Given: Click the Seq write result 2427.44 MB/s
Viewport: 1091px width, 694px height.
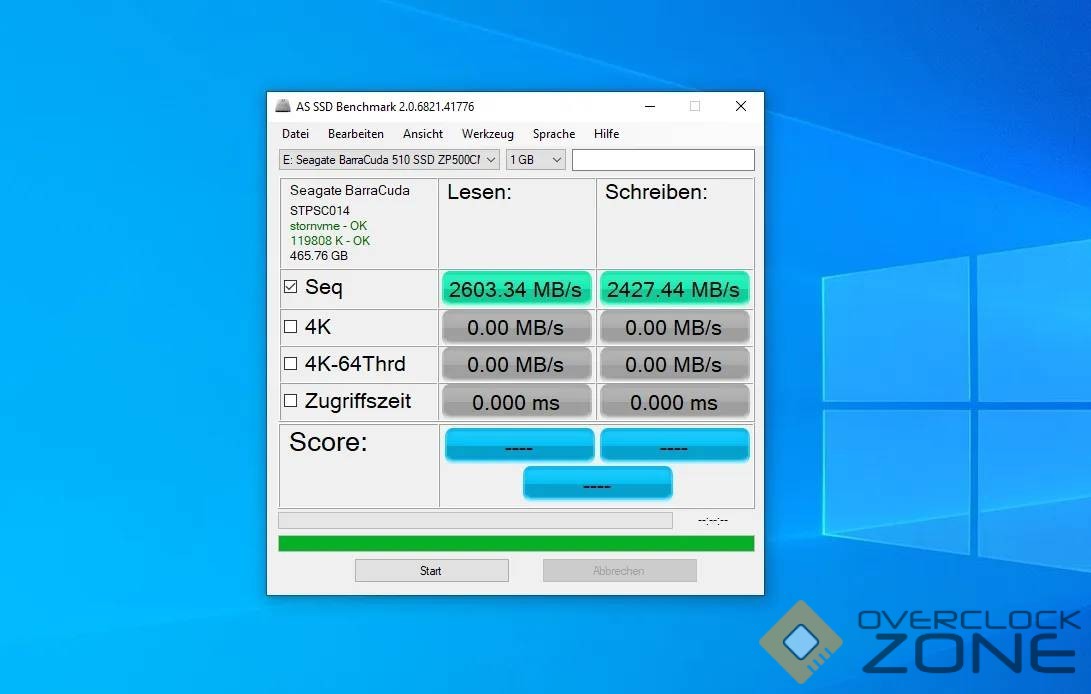Looking at the screenshot, I should [674, 289].
